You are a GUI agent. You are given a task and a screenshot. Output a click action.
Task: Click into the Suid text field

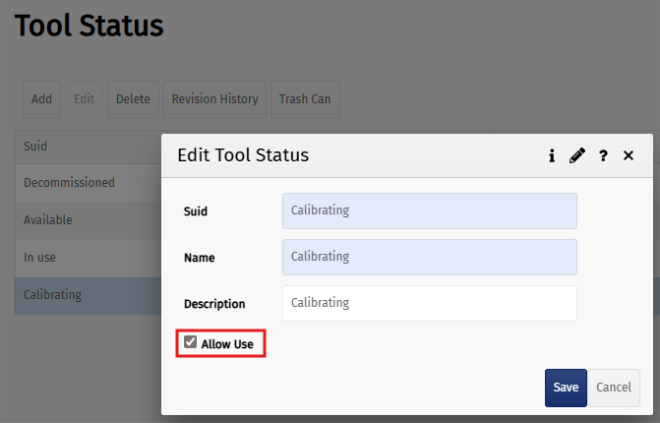429,211
